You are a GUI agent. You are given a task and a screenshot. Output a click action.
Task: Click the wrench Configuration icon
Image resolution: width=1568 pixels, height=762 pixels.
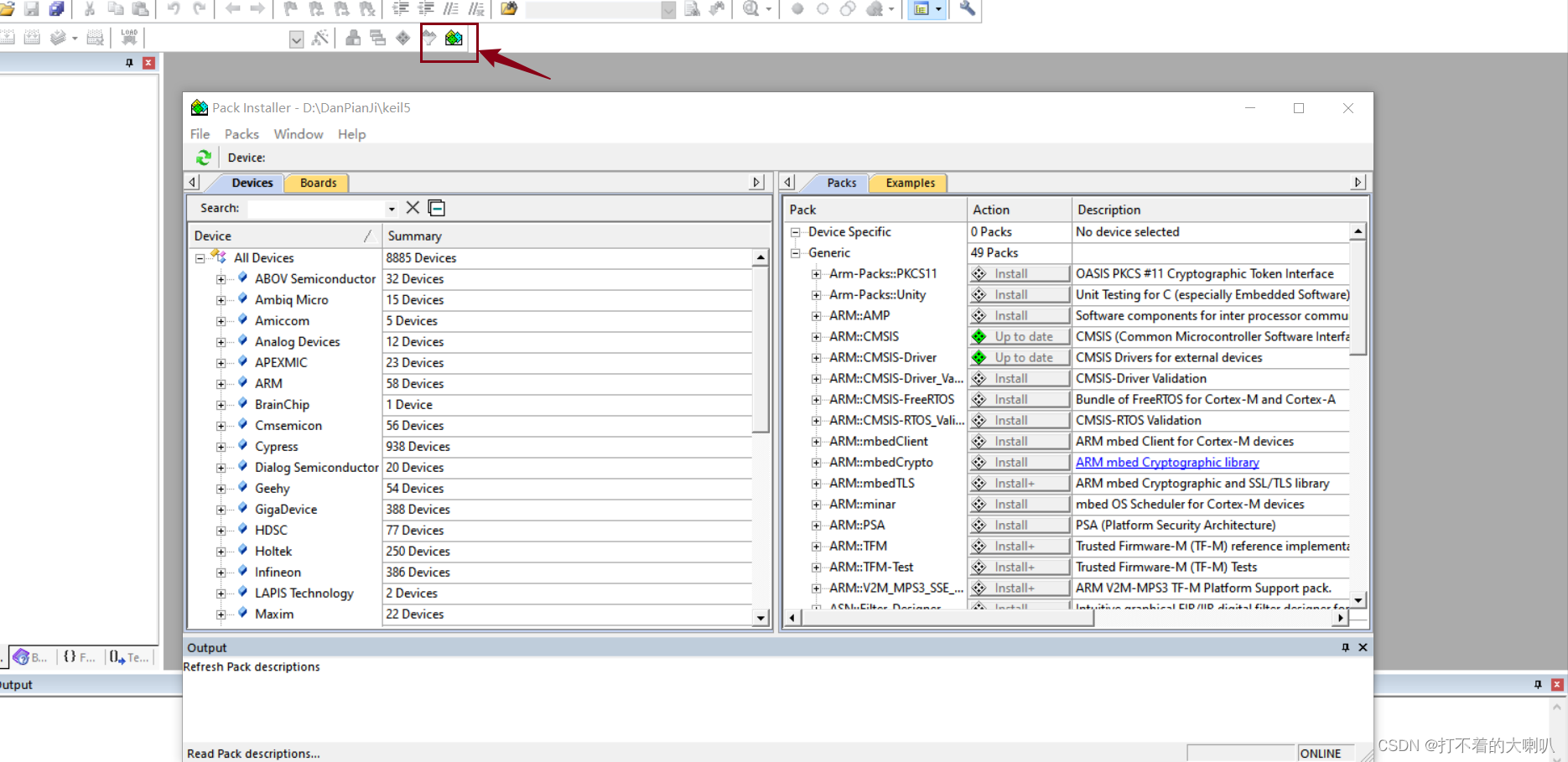[968, 9]
